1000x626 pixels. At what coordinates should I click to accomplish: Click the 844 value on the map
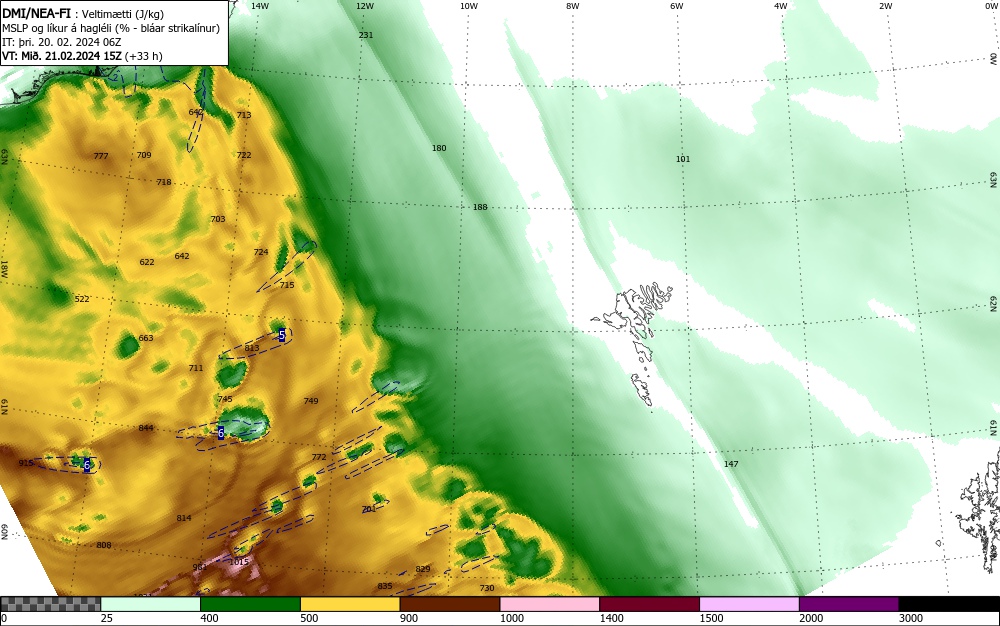coord(146,428)
